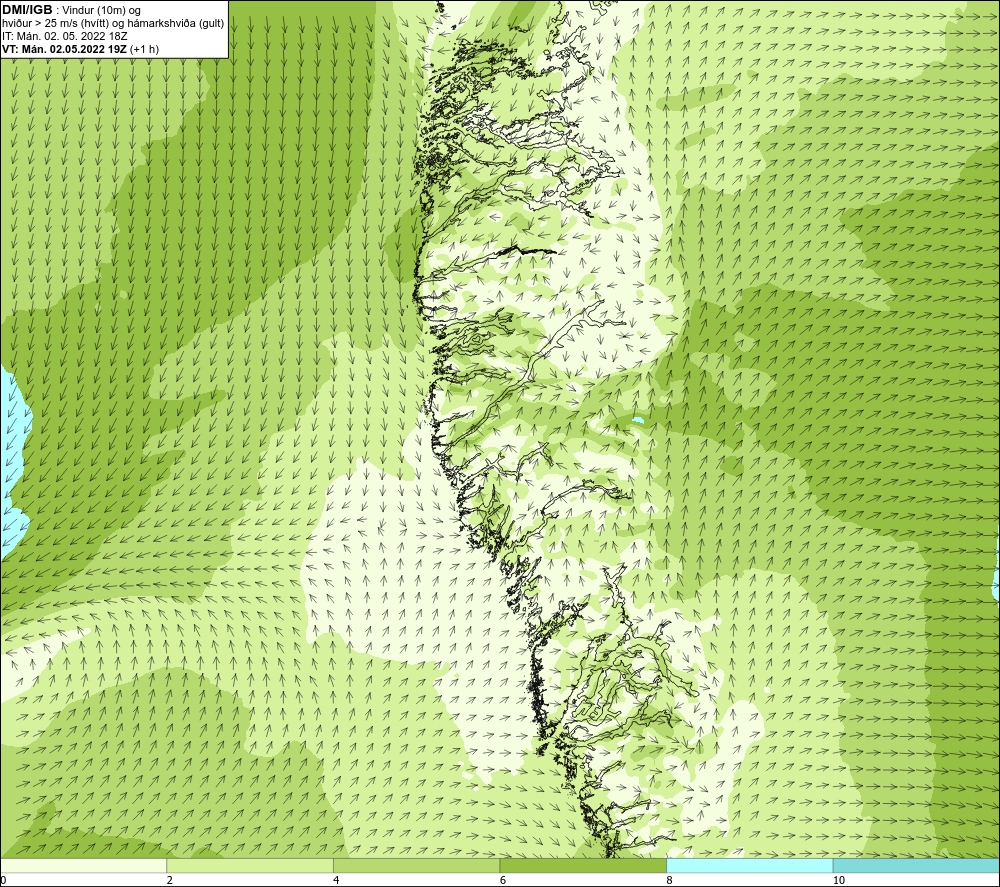
Task: Click the scale label 2
Action: pos(170,880)
